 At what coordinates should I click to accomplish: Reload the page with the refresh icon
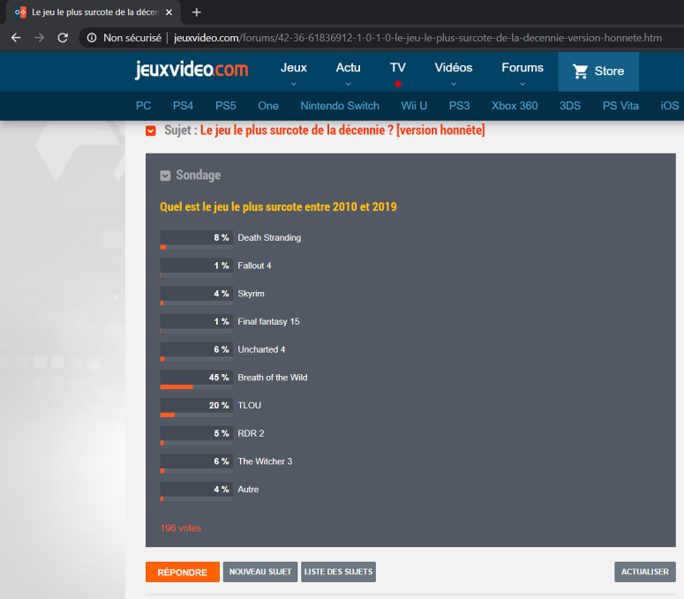(x=63, y=38)
